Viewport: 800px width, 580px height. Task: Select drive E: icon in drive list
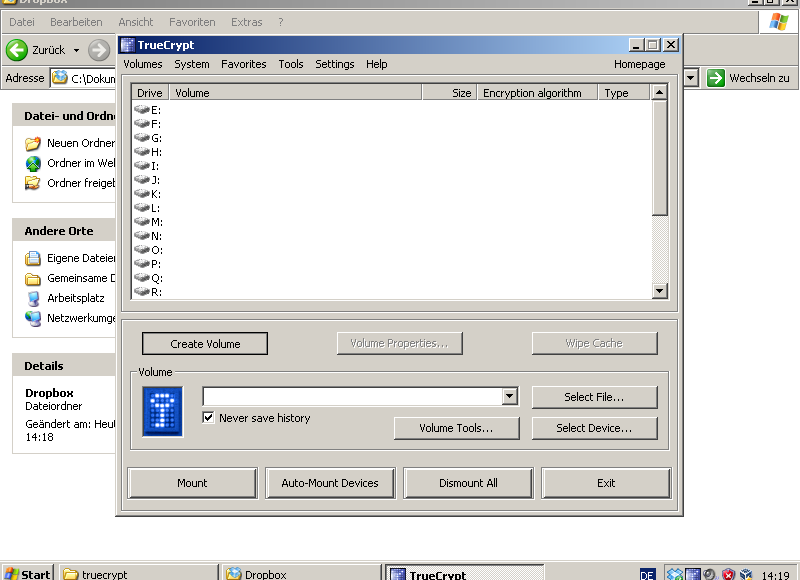tap(142, 110)
